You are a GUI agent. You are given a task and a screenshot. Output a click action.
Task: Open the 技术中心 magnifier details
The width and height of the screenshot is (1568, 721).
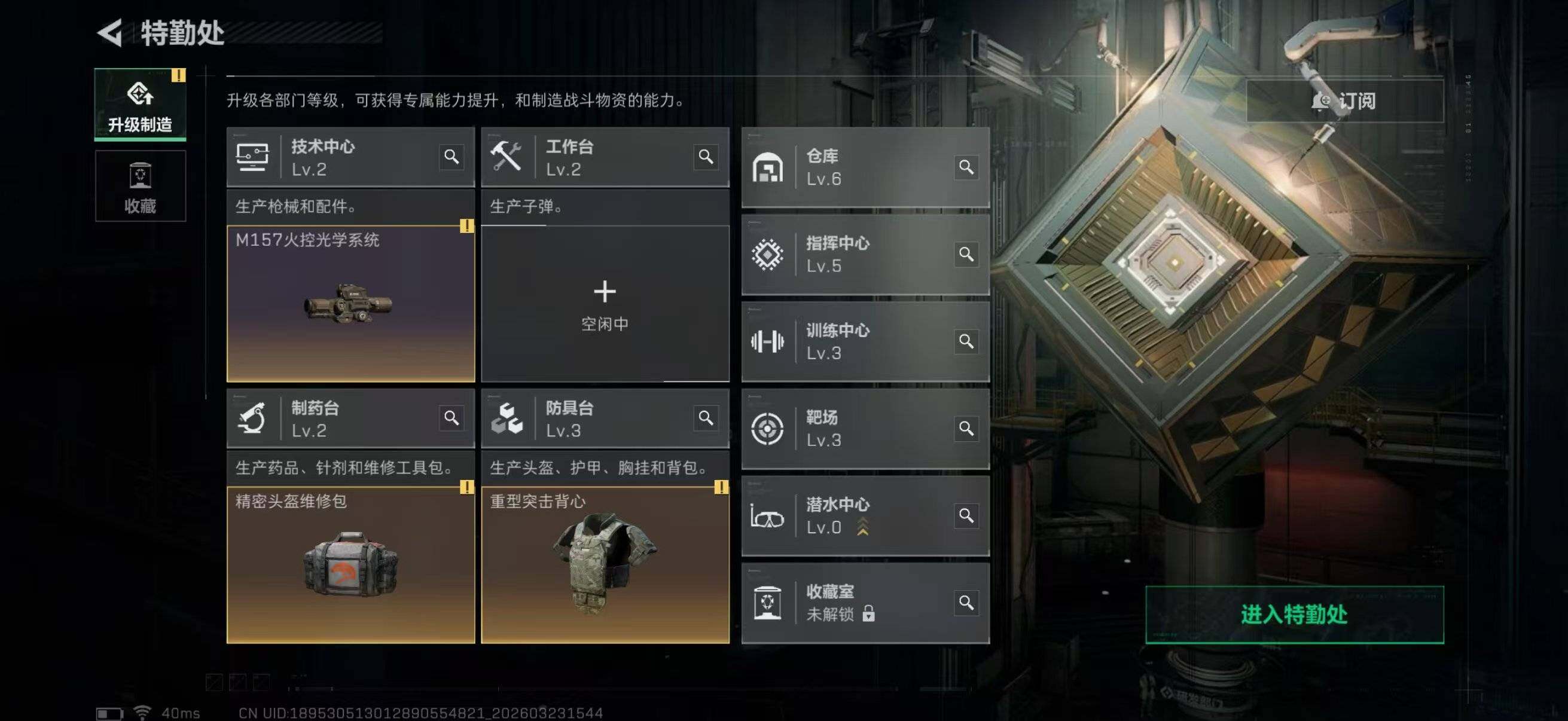[451, 157]
